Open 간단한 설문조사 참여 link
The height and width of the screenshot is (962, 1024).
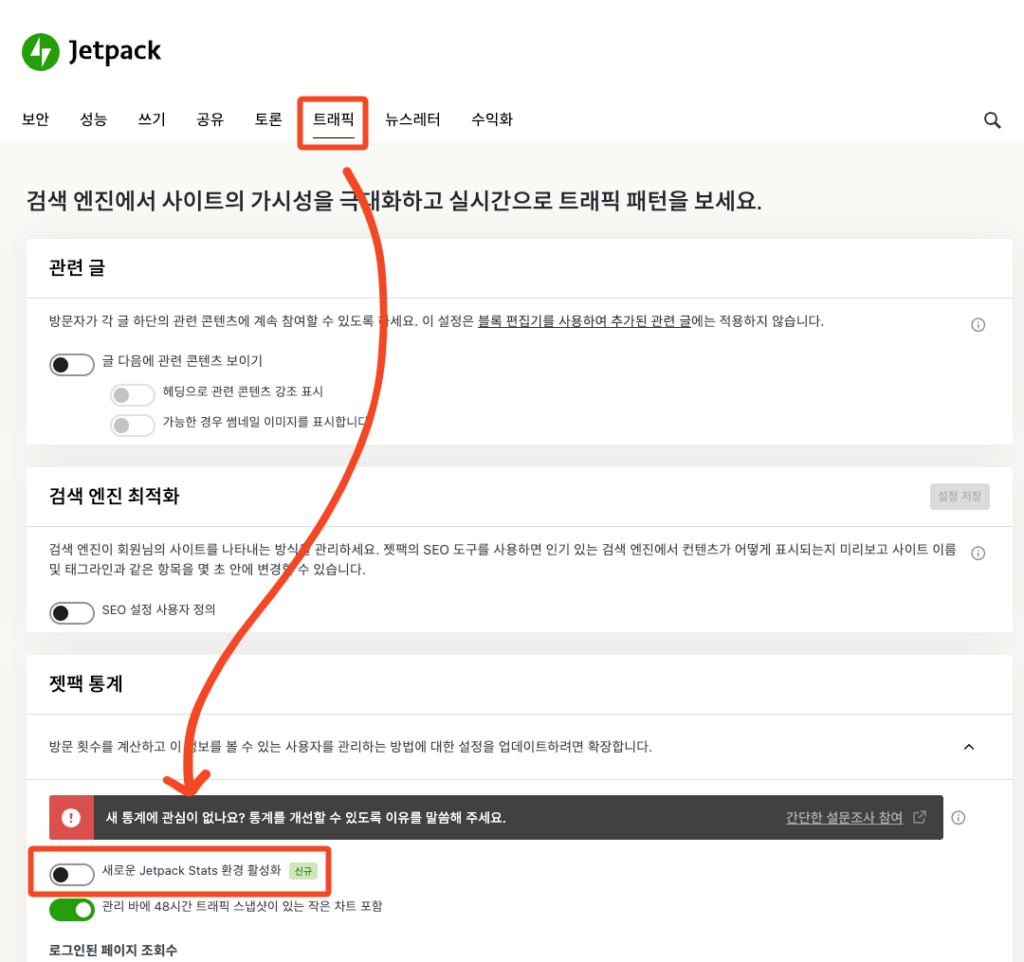point(844,818)
